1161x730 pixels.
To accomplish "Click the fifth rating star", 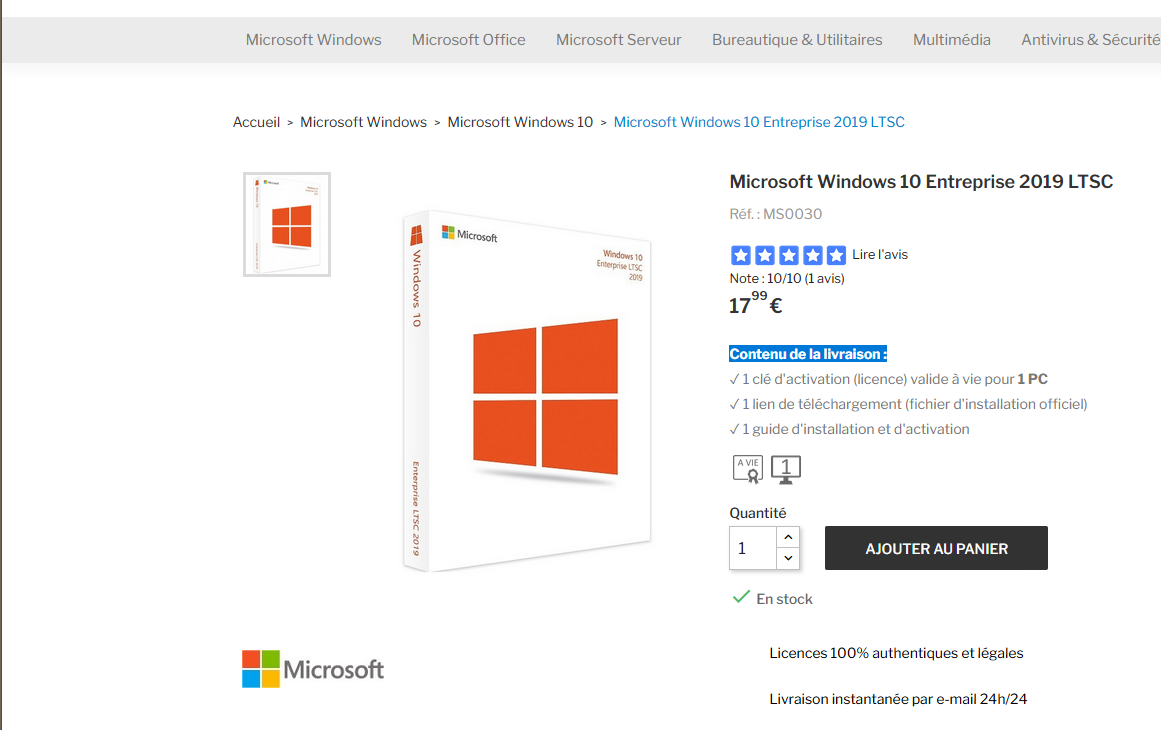I will 837,255.
